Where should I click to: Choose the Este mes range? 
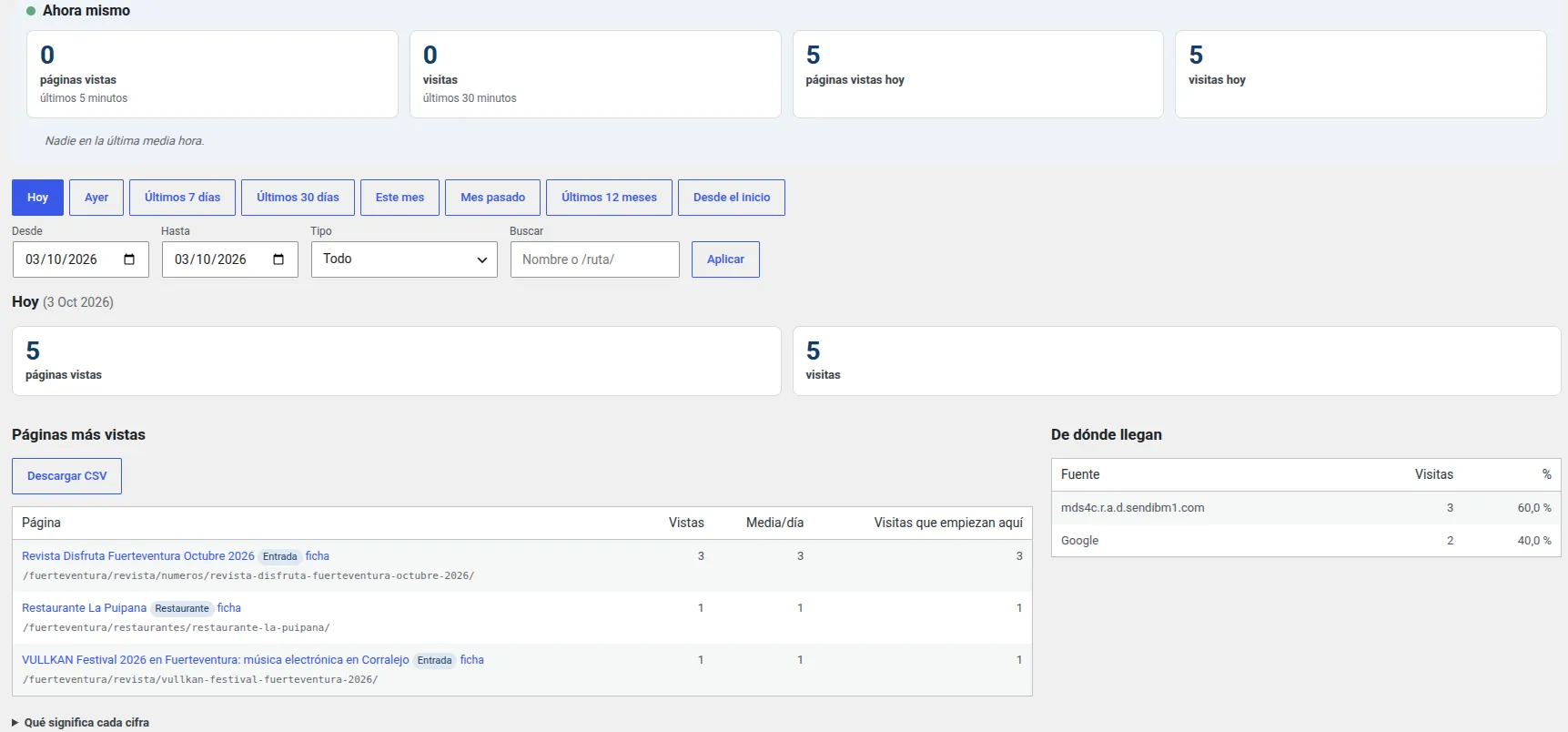(x=400, y=198)
